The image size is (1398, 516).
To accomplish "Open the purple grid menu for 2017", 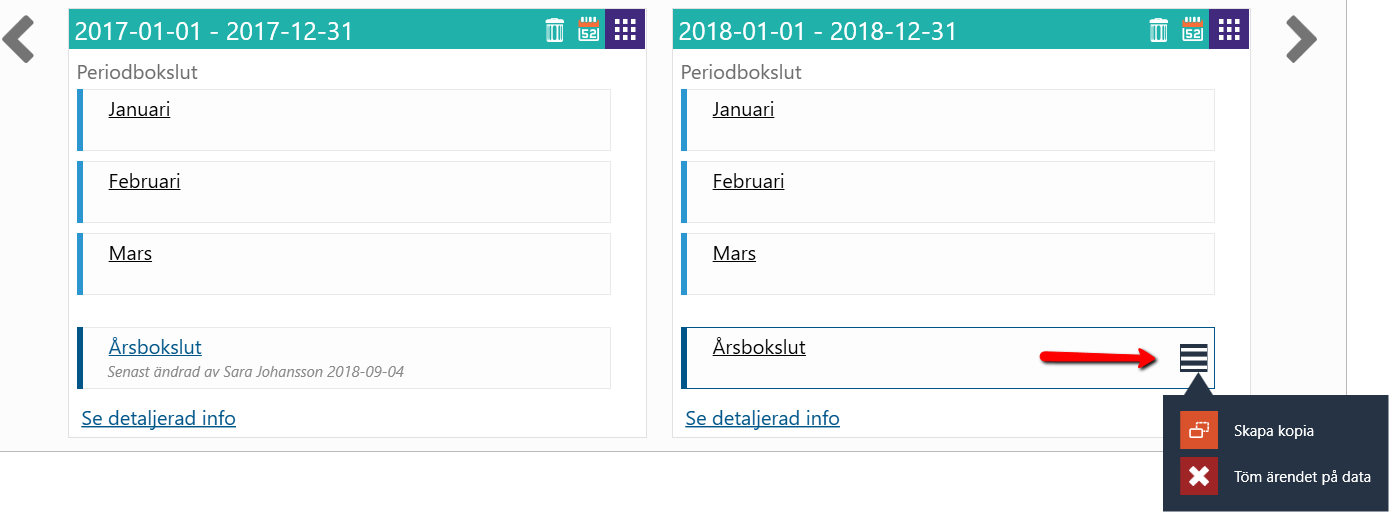I will point(625,29).
